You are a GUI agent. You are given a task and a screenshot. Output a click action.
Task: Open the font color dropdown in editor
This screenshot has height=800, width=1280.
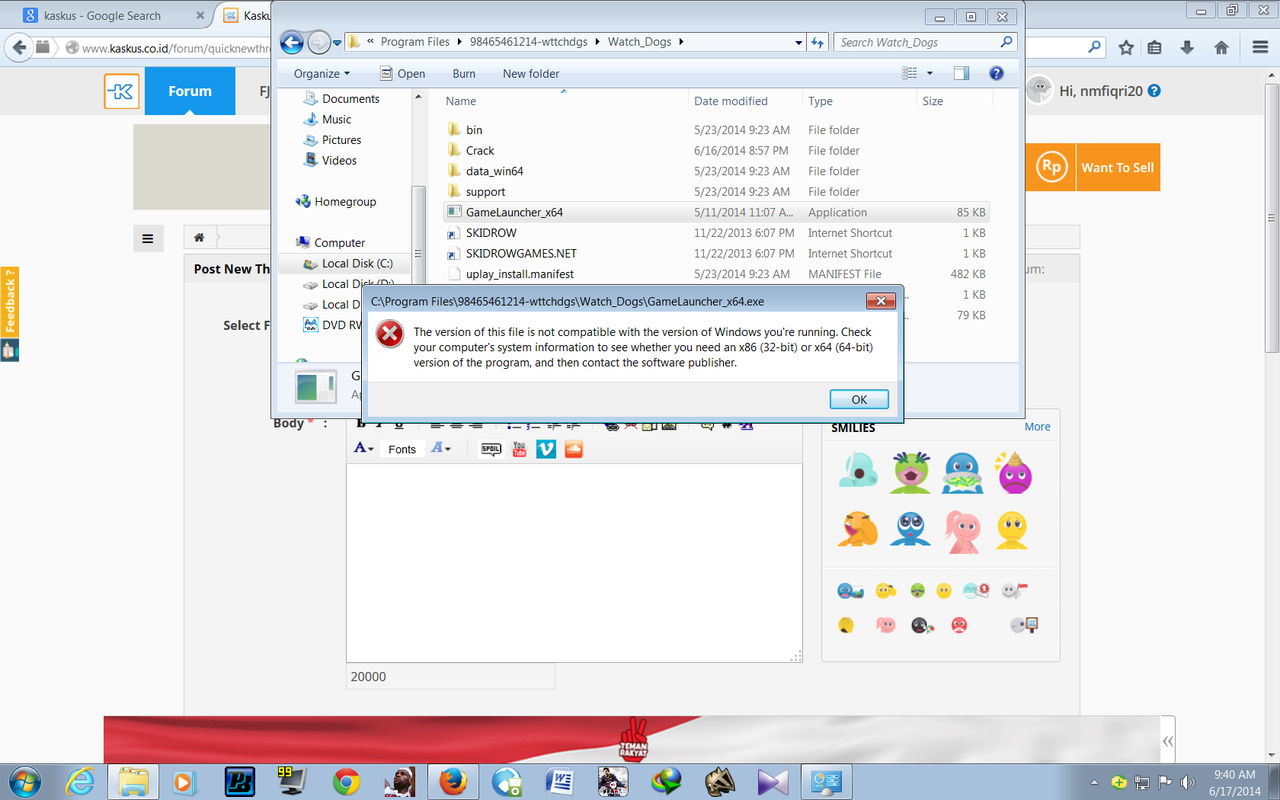pyautogui.click(x=364, y=449)
